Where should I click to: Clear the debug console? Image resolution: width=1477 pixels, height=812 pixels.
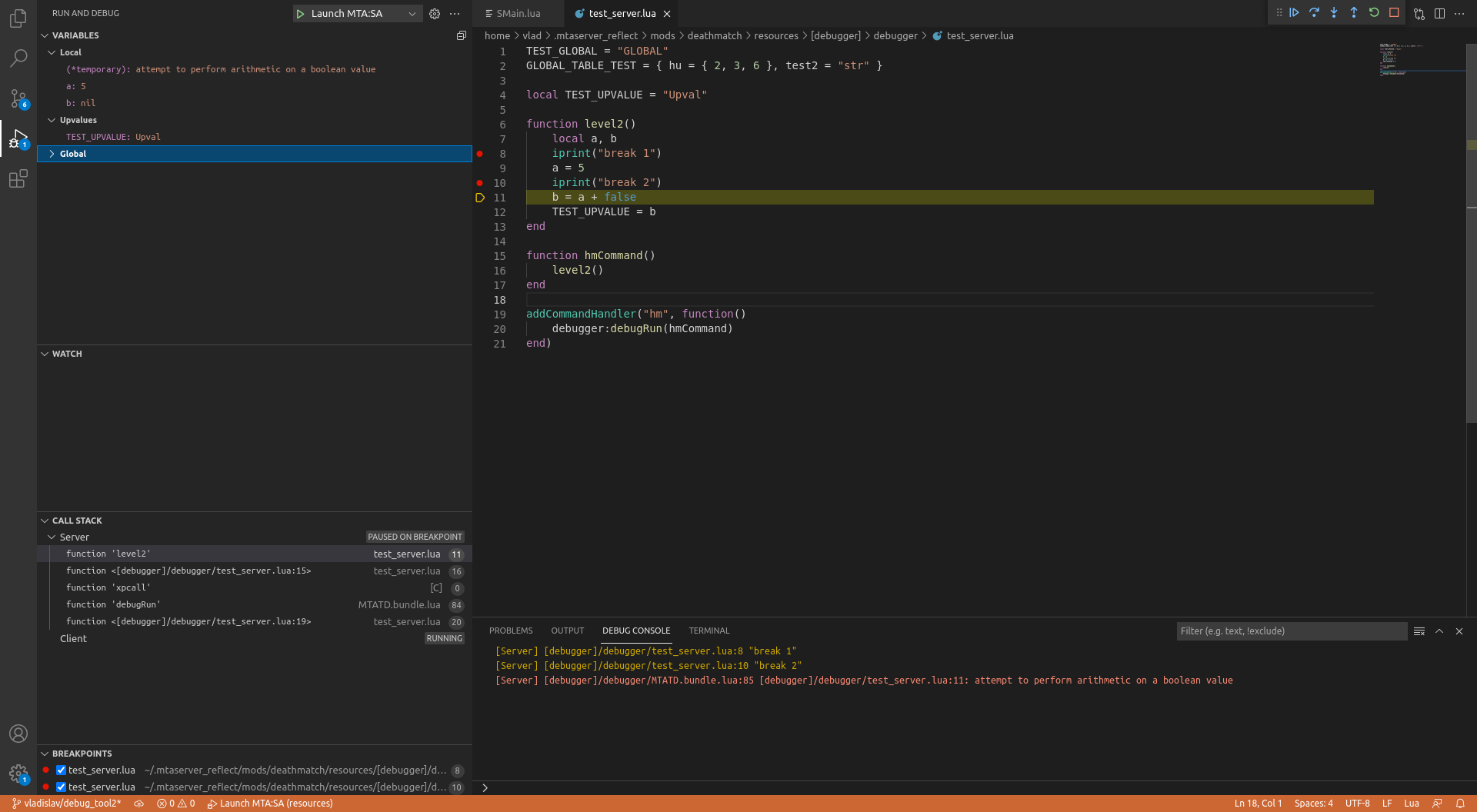1419,631
